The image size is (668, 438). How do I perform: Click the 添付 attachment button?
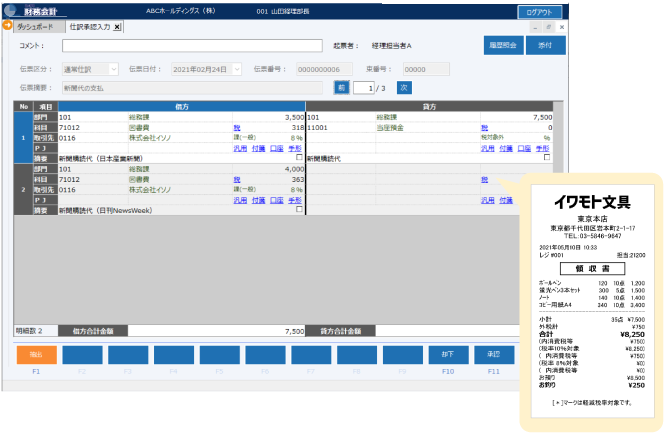click(545, 46)
